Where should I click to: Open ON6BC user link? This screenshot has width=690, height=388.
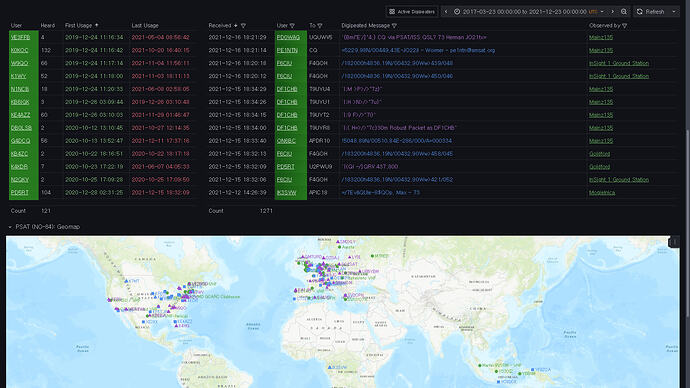pyautogui.click(x=286, y=141)
